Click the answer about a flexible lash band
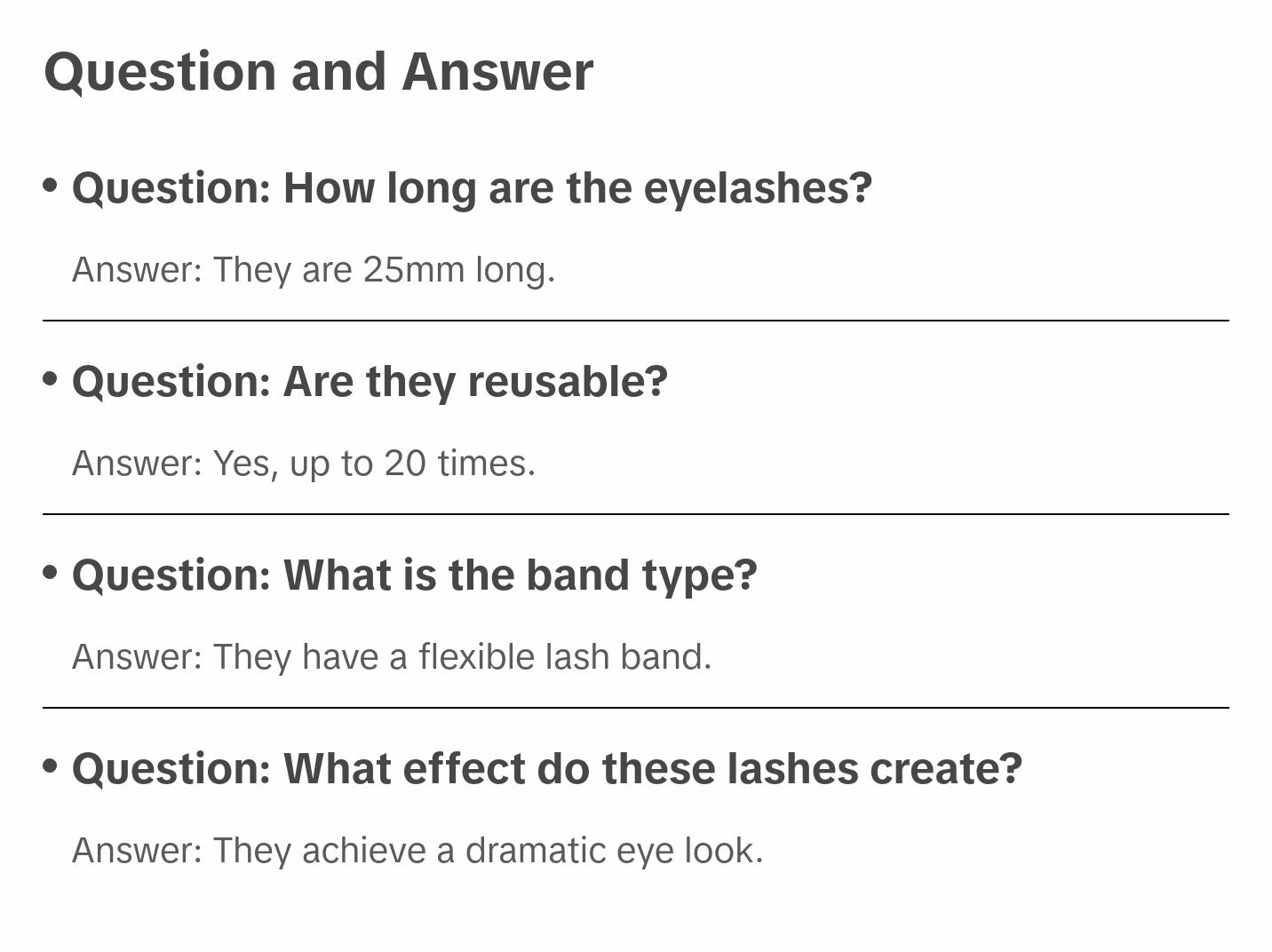The width and height of the screenshot is (1272, 952). click(x=392, y=657)
